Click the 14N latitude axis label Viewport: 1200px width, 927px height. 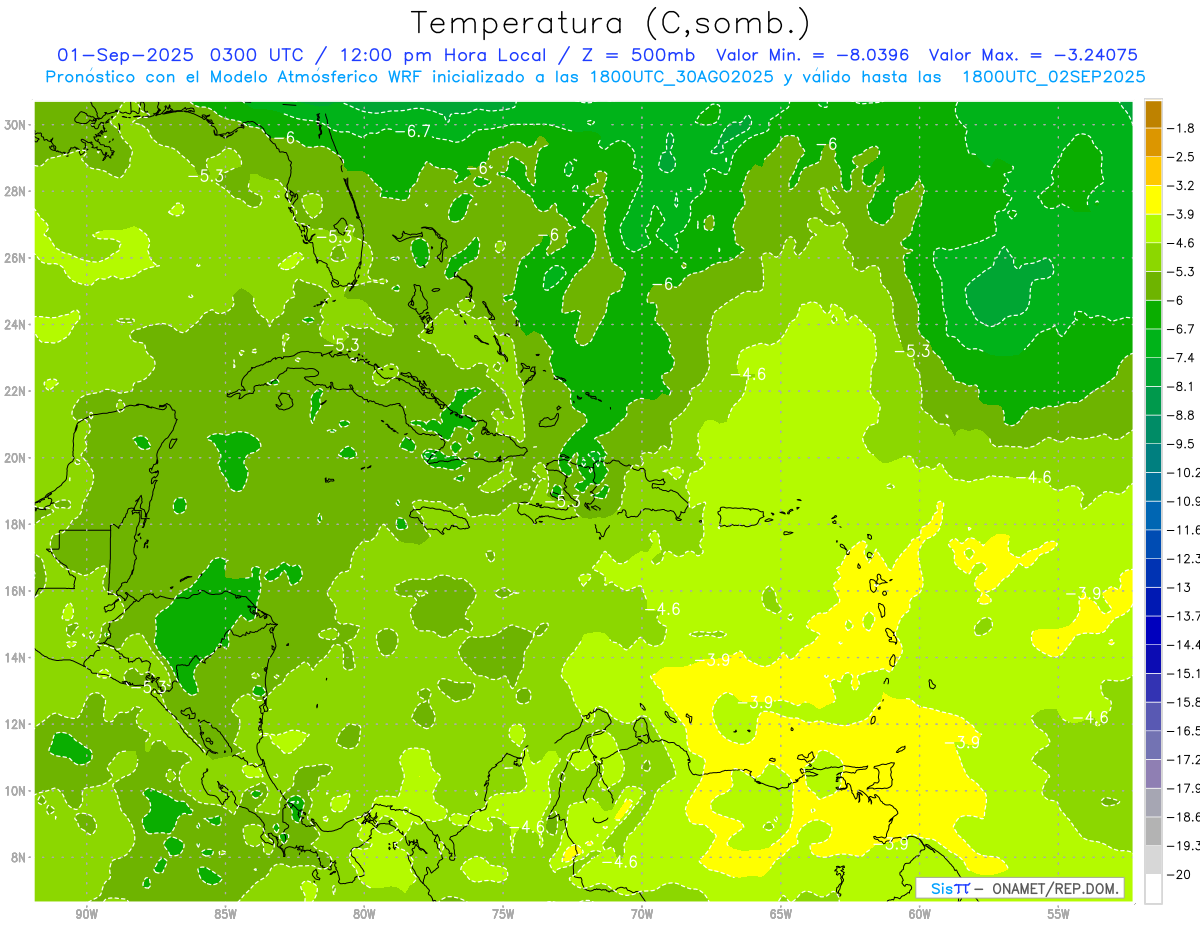click(x=15, y=657)
